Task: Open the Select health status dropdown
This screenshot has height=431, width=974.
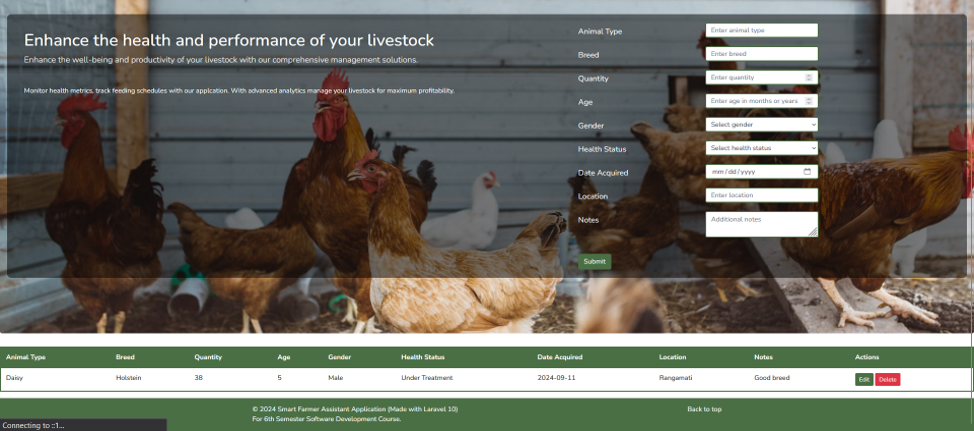Action: click(x=761, y=148)
